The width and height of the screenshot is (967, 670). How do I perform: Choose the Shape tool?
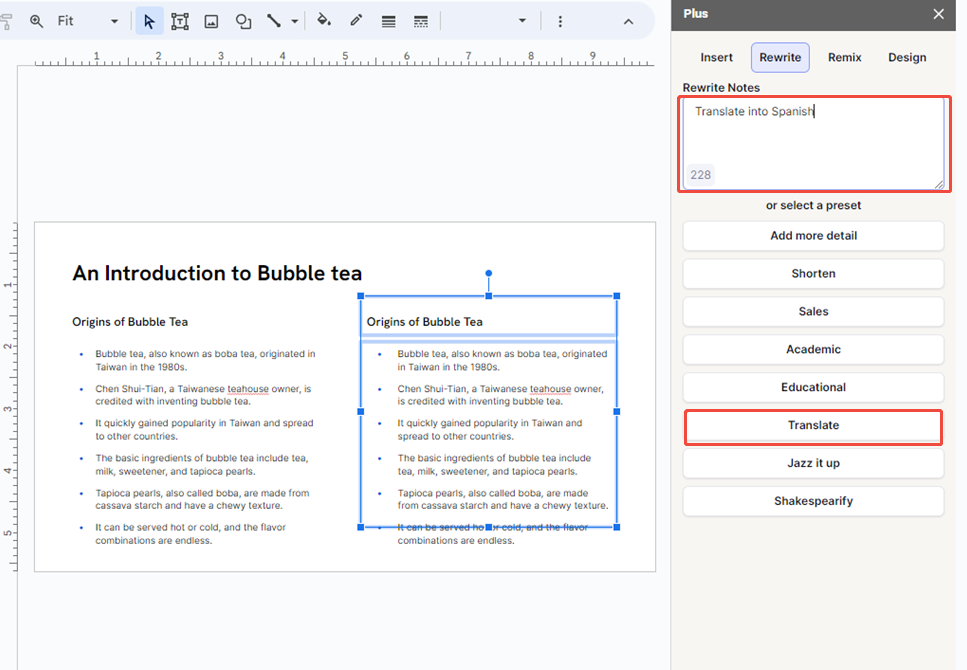[x=243, y=20]
